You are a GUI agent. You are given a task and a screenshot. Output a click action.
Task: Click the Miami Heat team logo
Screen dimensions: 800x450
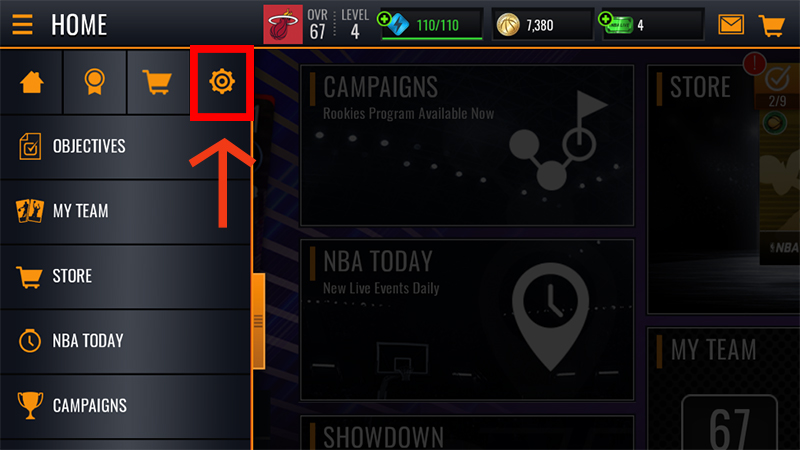pyautogui.click(x=283, y=24)
